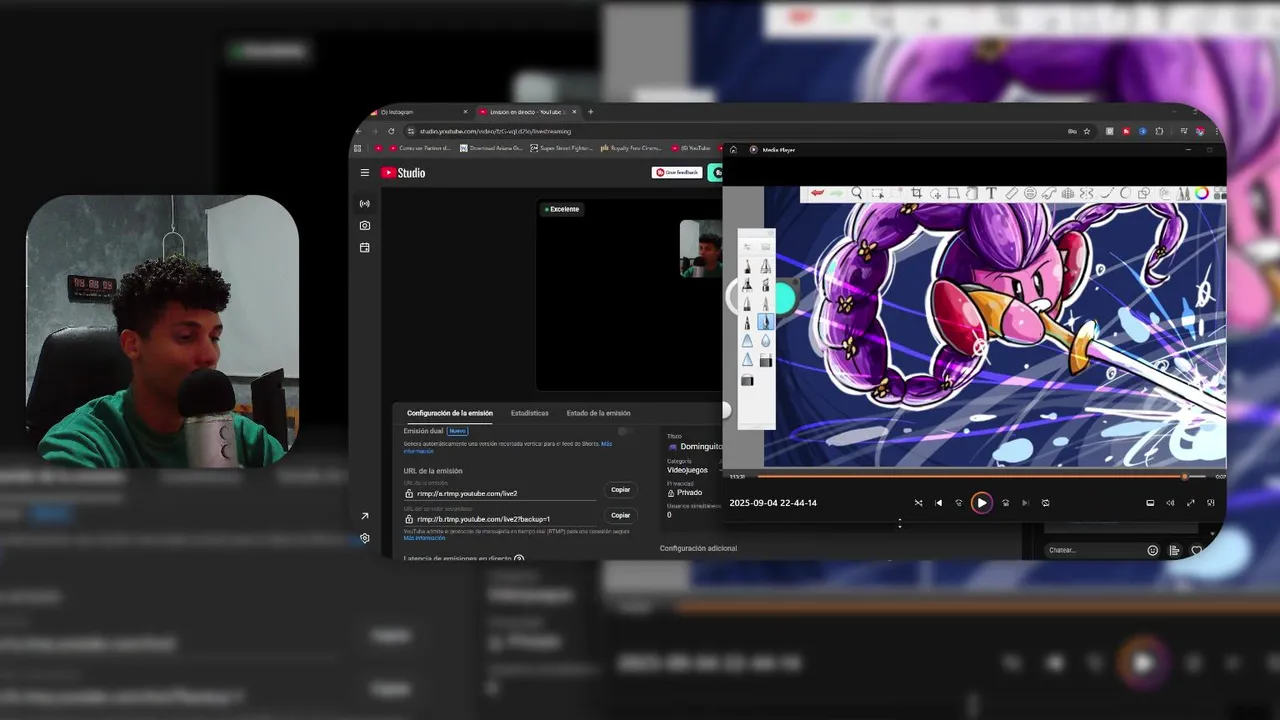
Task: Open the YouTube Studio hamburger menu
Action: coord(365,173)
